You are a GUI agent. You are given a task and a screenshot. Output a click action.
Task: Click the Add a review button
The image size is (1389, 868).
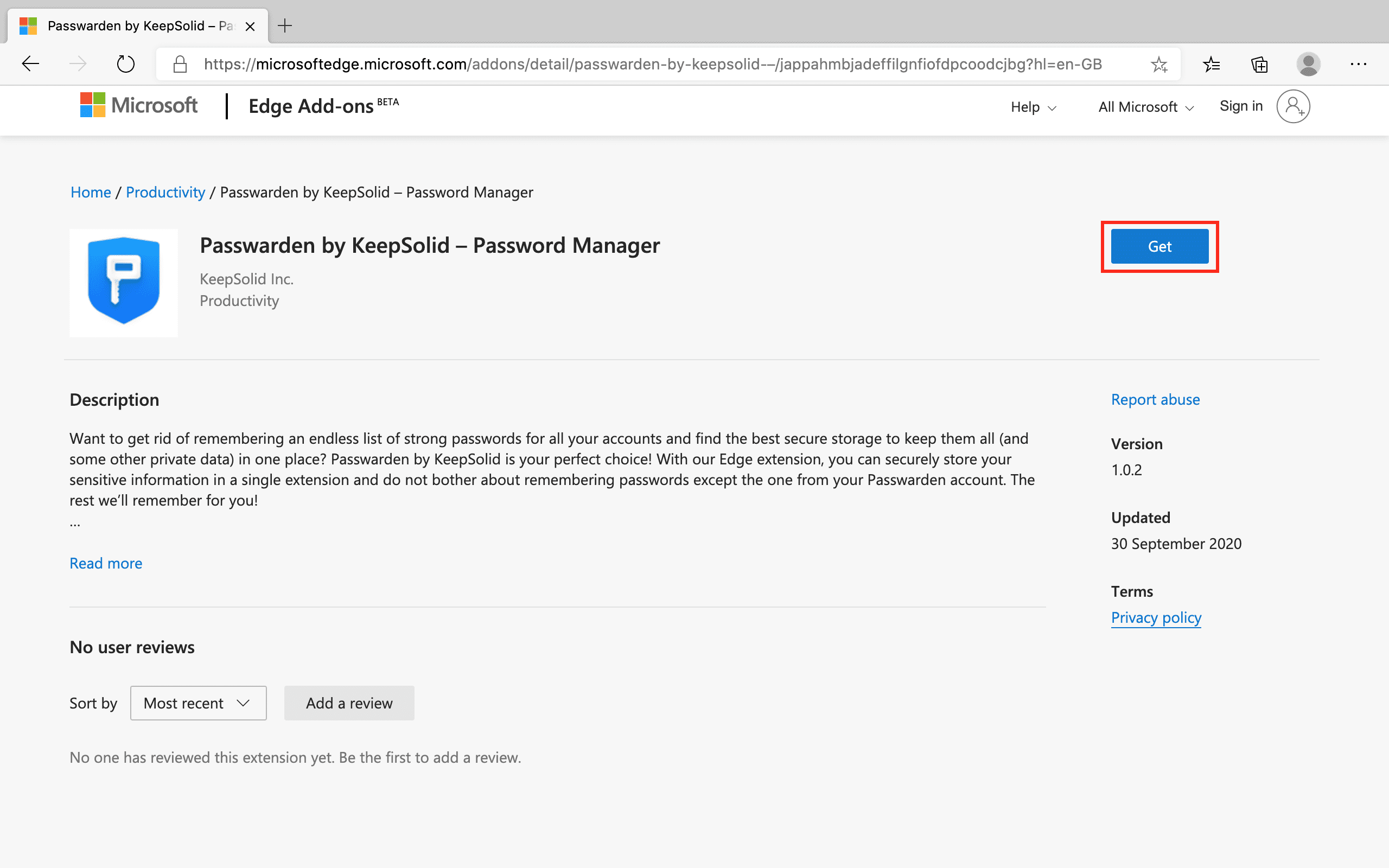(x=349, y=703)
